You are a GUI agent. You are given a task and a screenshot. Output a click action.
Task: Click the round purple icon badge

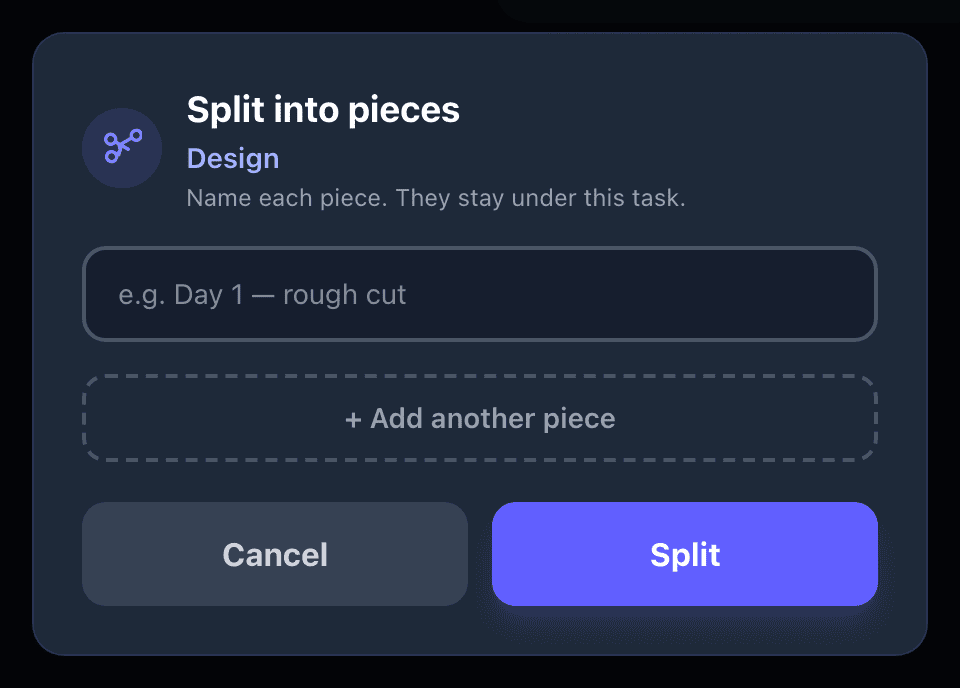click(122, 148)
